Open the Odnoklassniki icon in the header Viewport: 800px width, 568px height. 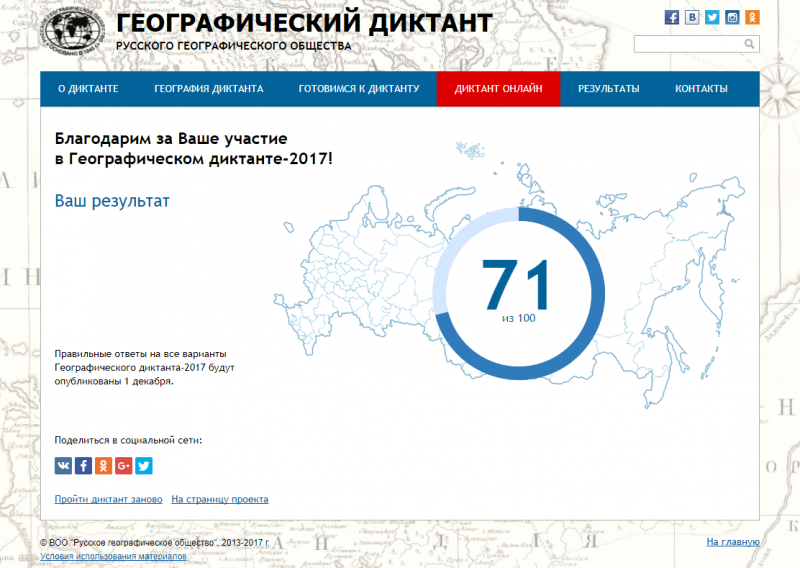point(752,17)
